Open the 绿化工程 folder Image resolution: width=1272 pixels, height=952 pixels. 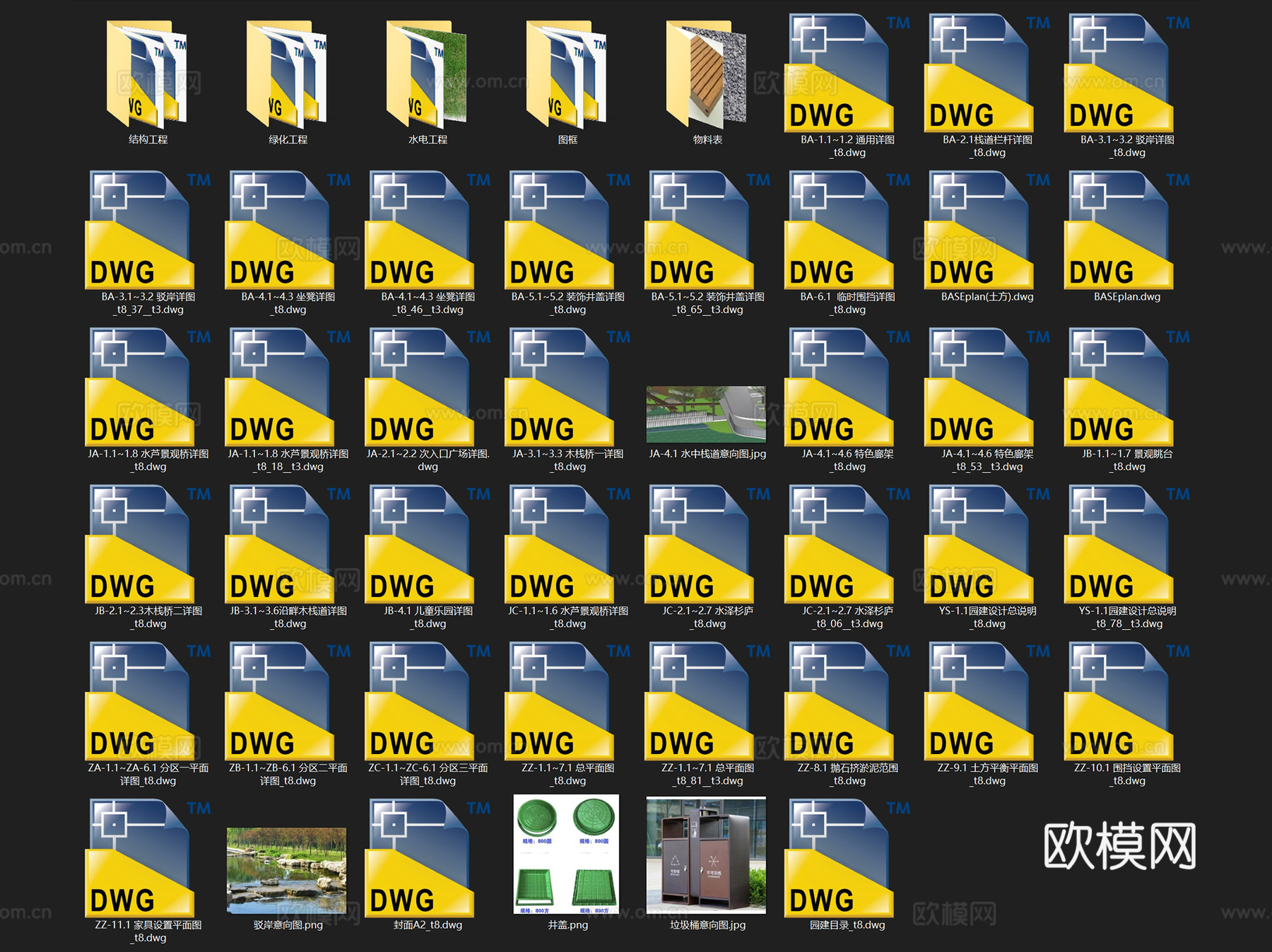(287, 74)
